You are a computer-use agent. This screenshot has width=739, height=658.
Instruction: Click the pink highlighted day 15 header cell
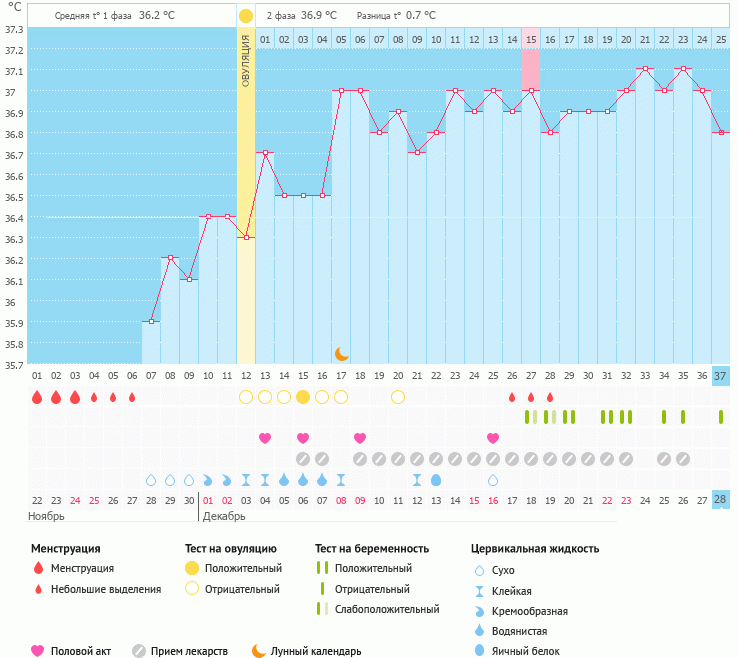531,39
